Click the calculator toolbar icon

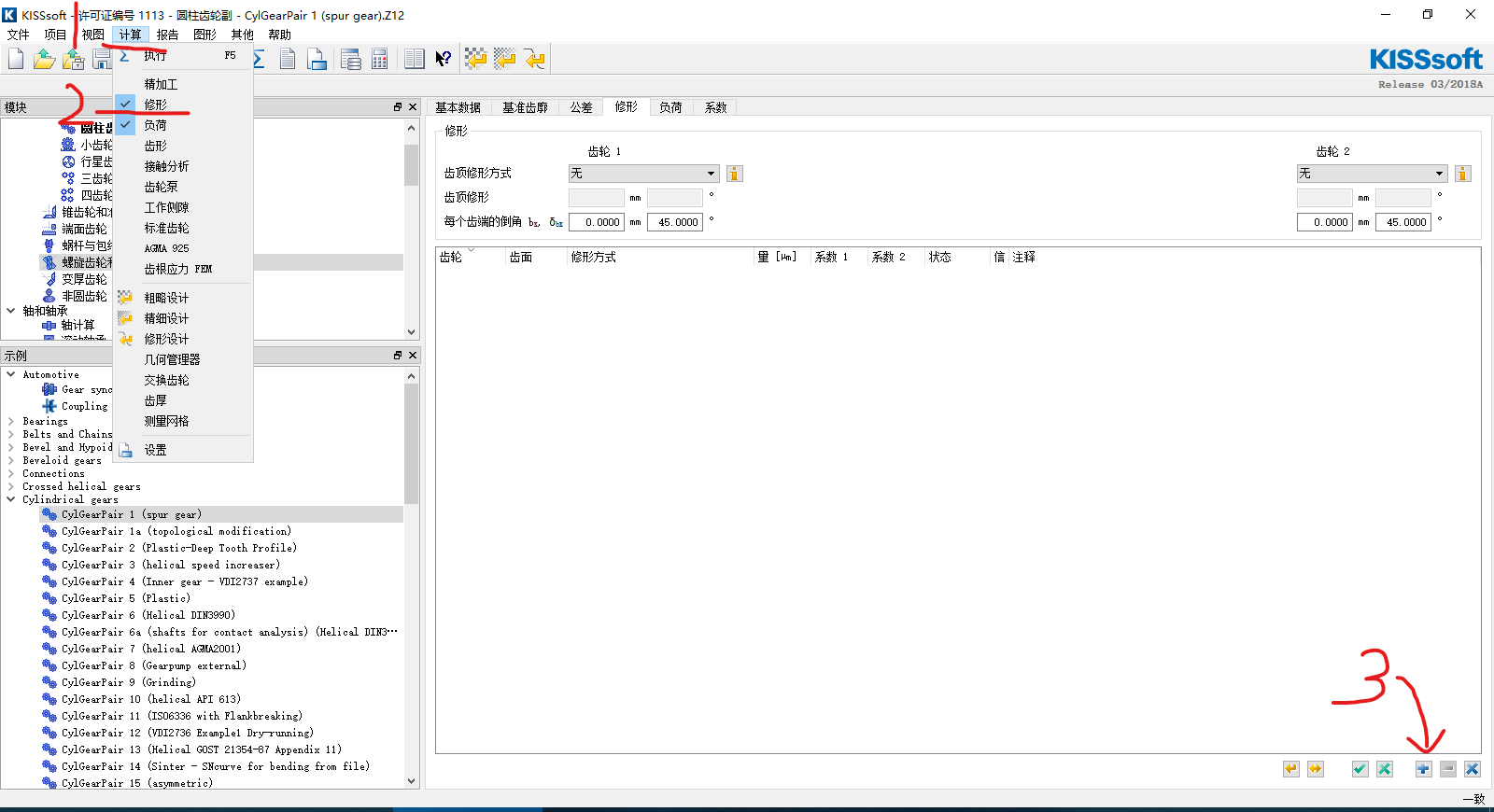(380, 59)
